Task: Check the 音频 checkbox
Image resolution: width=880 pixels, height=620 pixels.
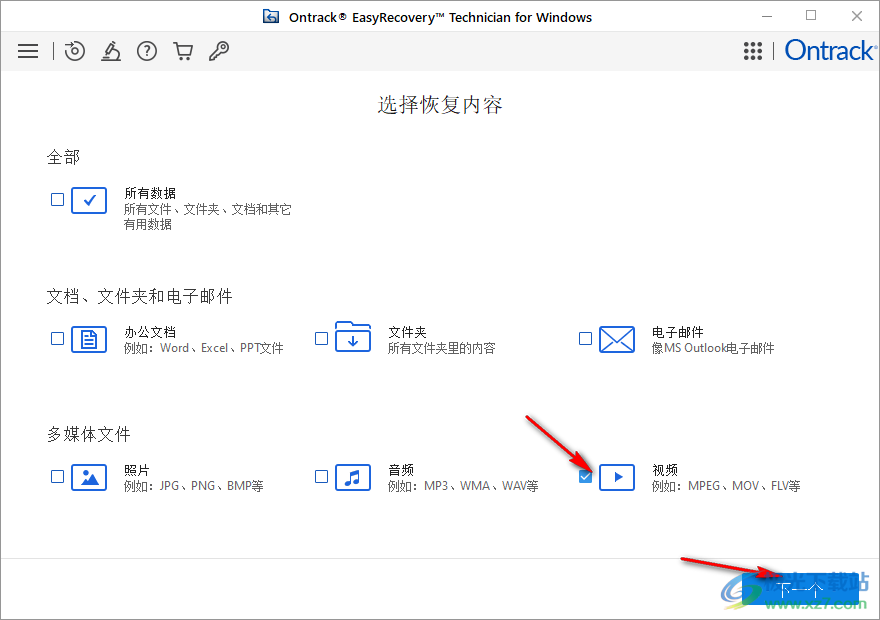Action: [321, 476]
